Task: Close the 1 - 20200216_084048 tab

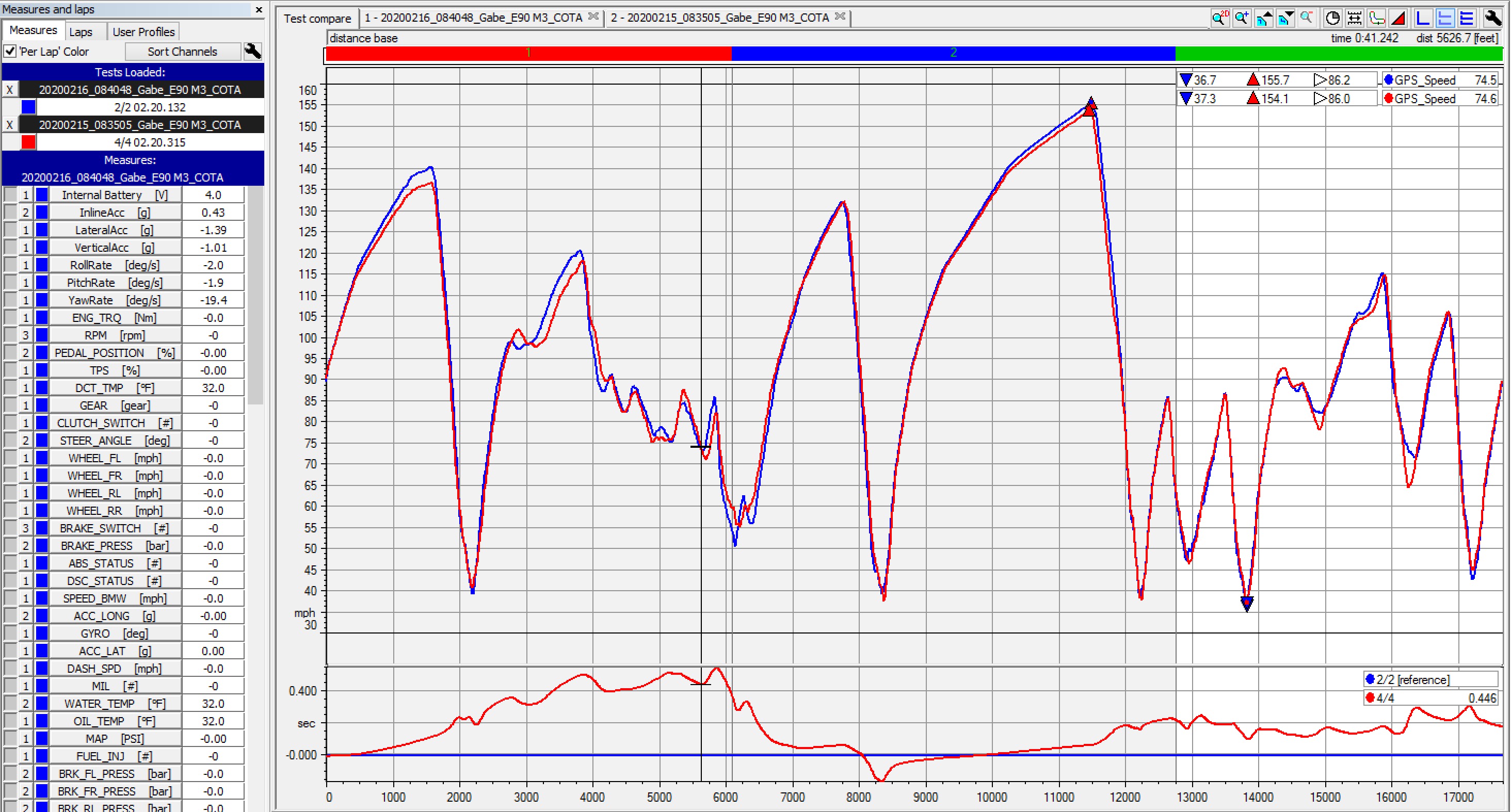Action: coord(593,17)
